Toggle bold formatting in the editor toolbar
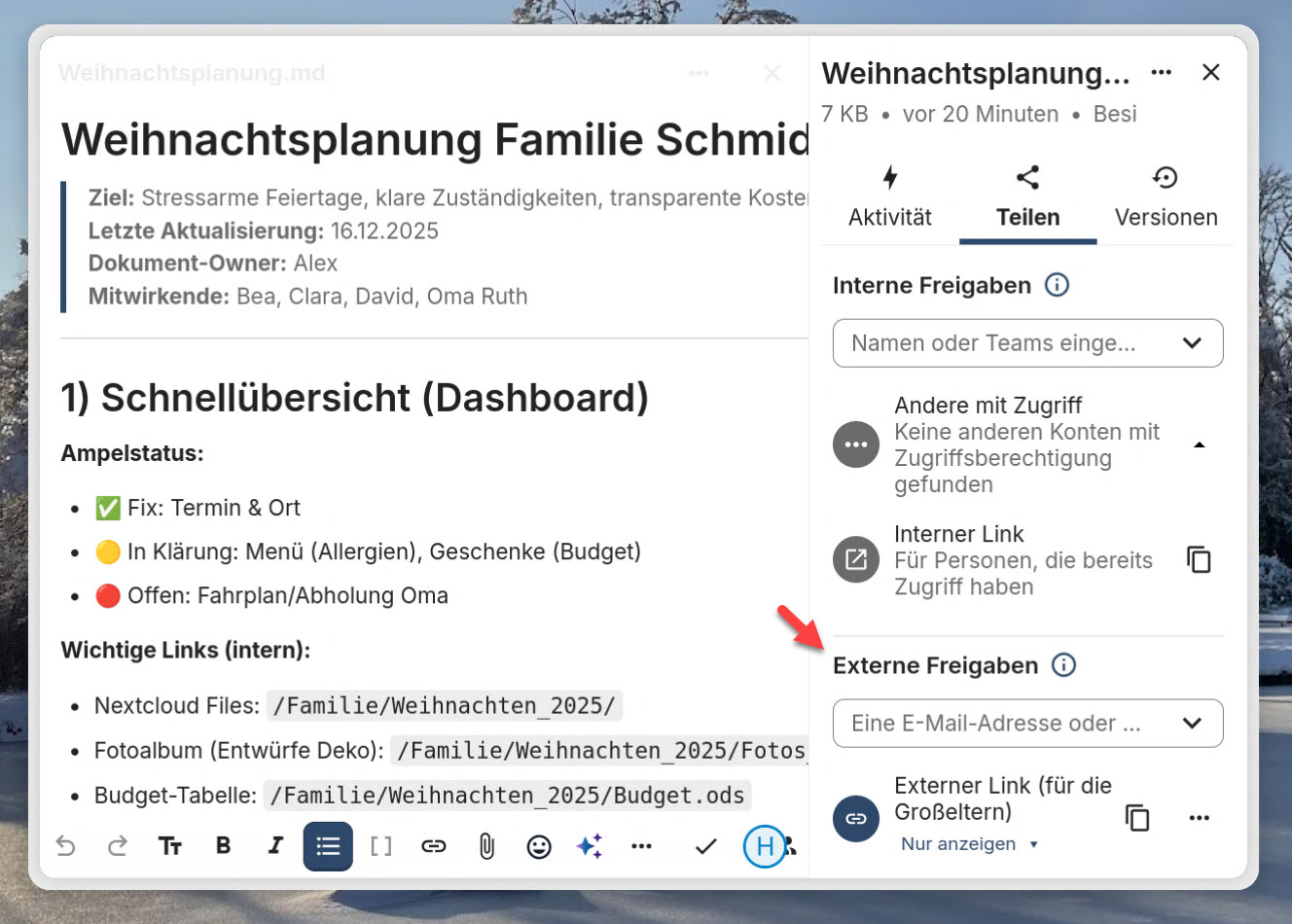The height and width of the screenshot is (924, 1292). [x=223, y=845]
